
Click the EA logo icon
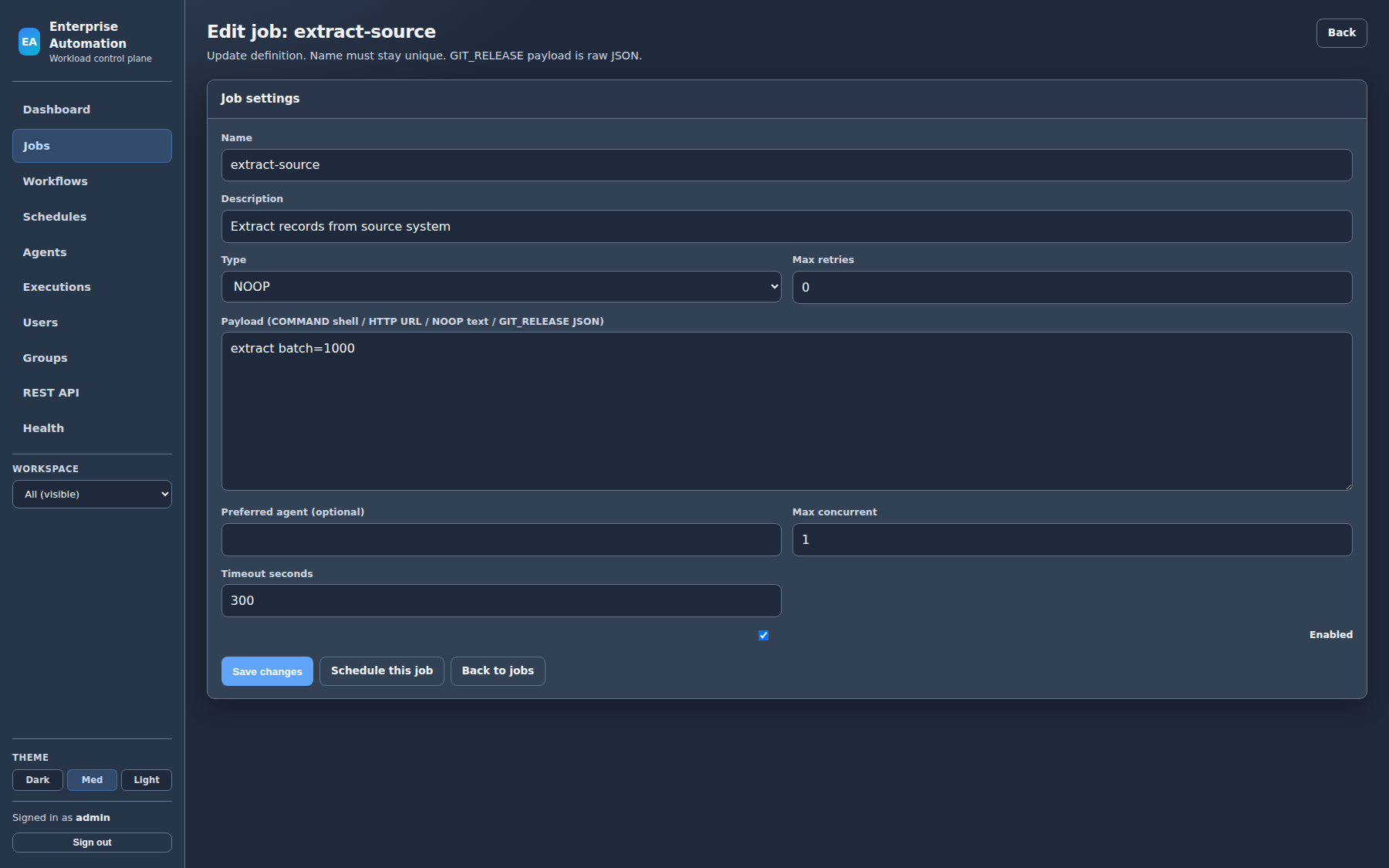tap(29, 42)
